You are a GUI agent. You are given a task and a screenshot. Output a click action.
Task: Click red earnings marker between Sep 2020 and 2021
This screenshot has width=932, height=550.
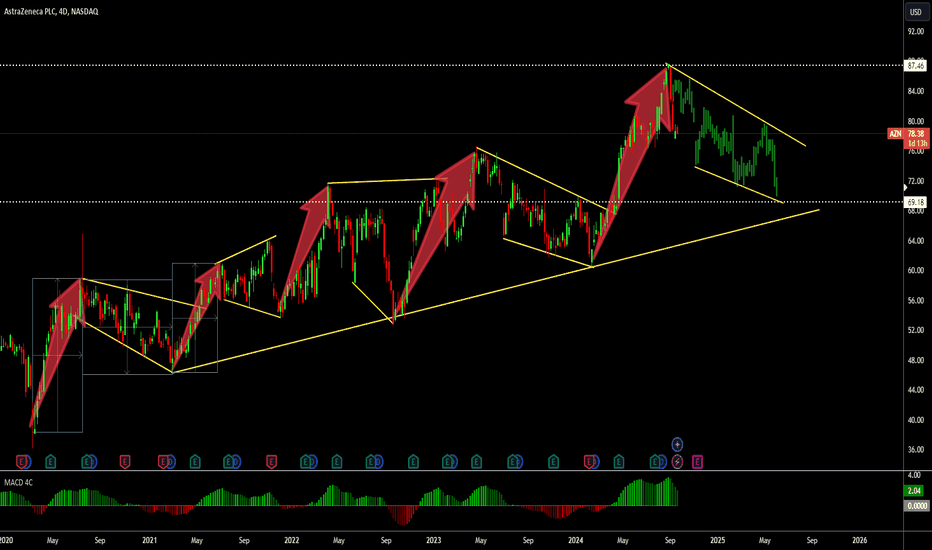[125, 461]
